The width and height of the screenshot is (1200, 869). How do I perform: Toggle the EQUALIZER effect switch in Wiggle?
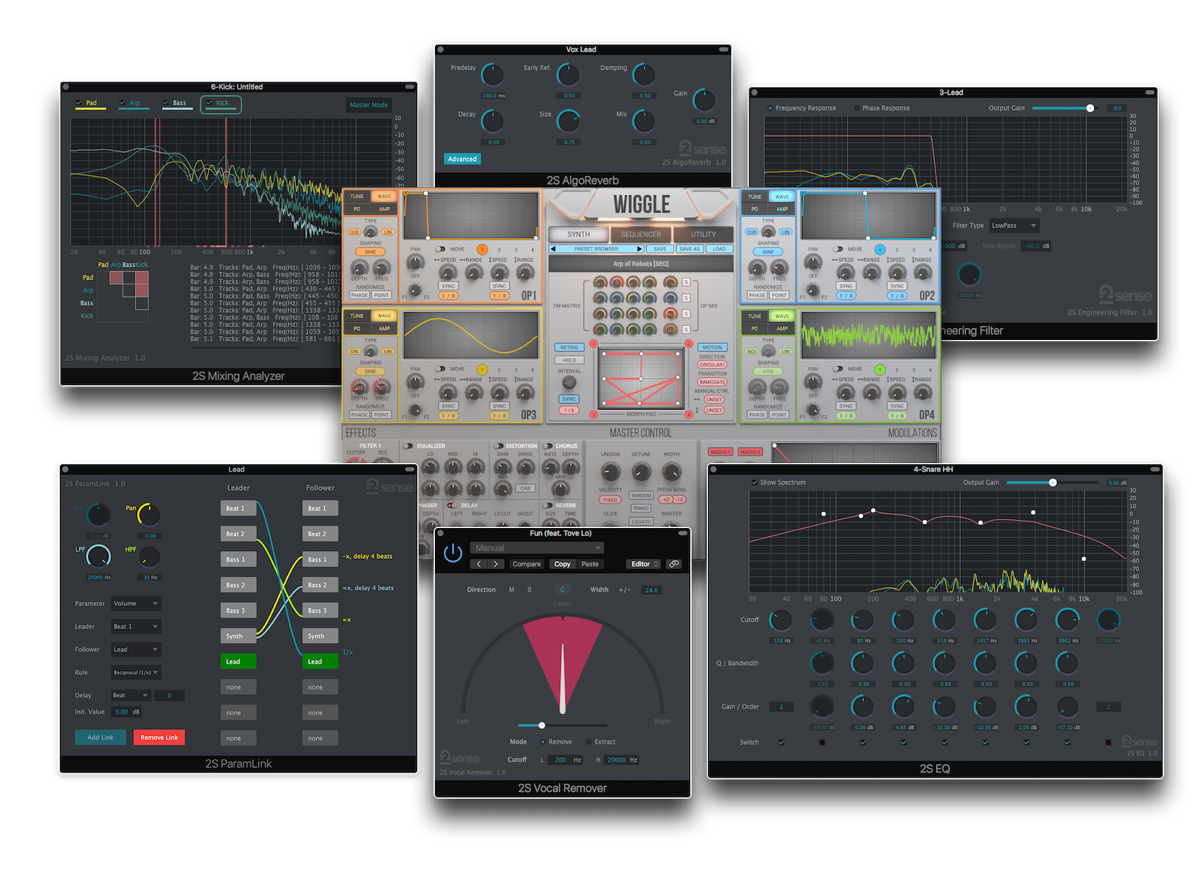pyautogui.click(x=408, y=446)
